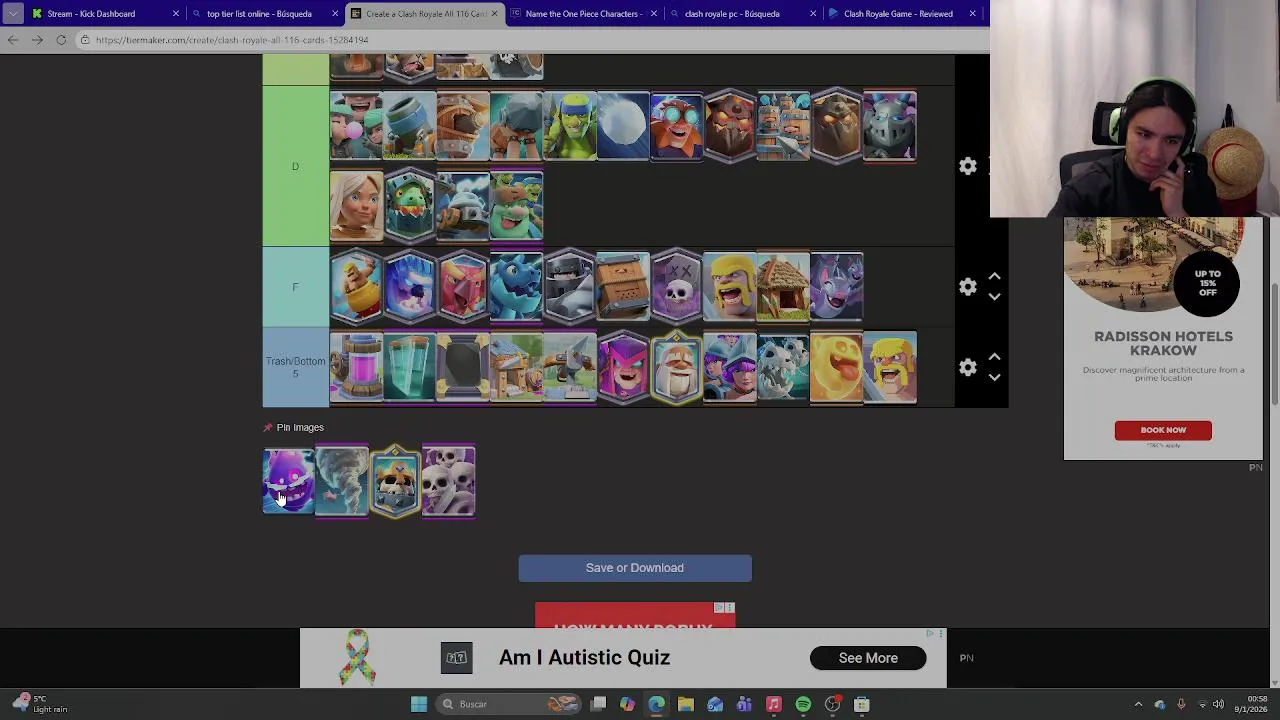The image size is (1280, 720).
Task: Open File Explorer from the taskbar
Action: (x=686, y=704)
